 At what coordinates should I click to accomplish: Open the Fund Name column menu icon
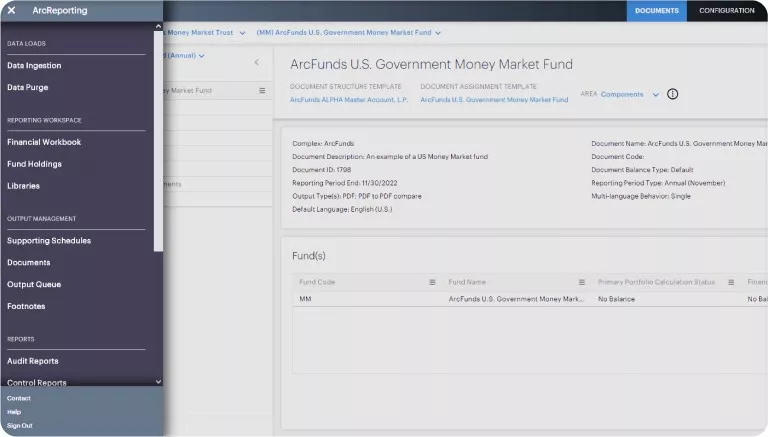[581, 282]
